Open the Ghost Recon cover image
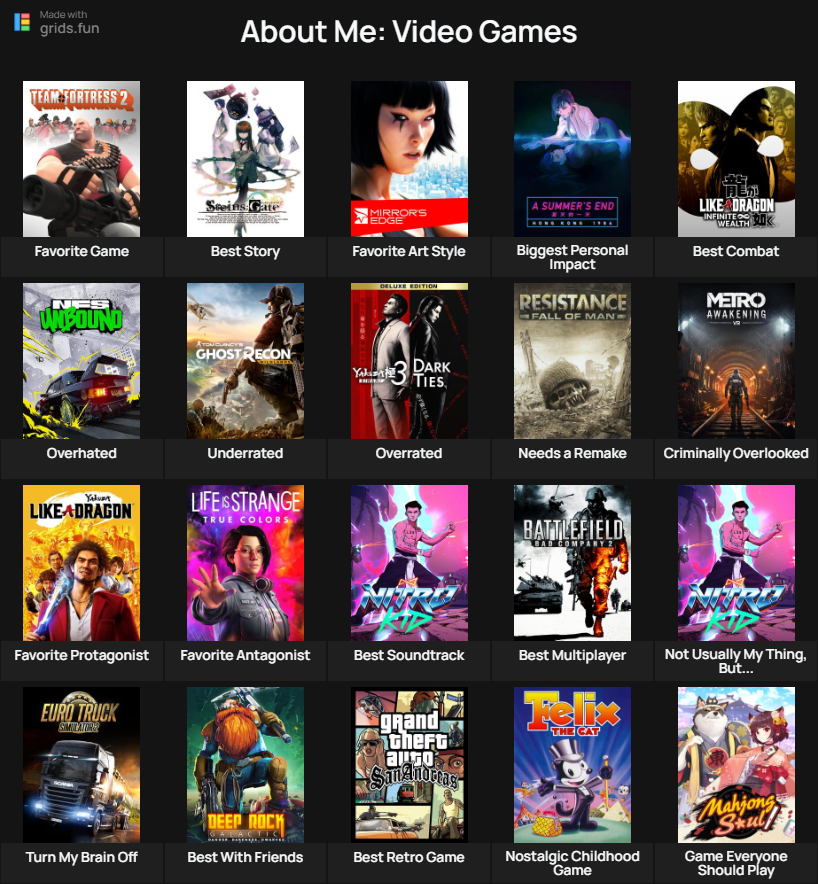 (x=245, y=361)
